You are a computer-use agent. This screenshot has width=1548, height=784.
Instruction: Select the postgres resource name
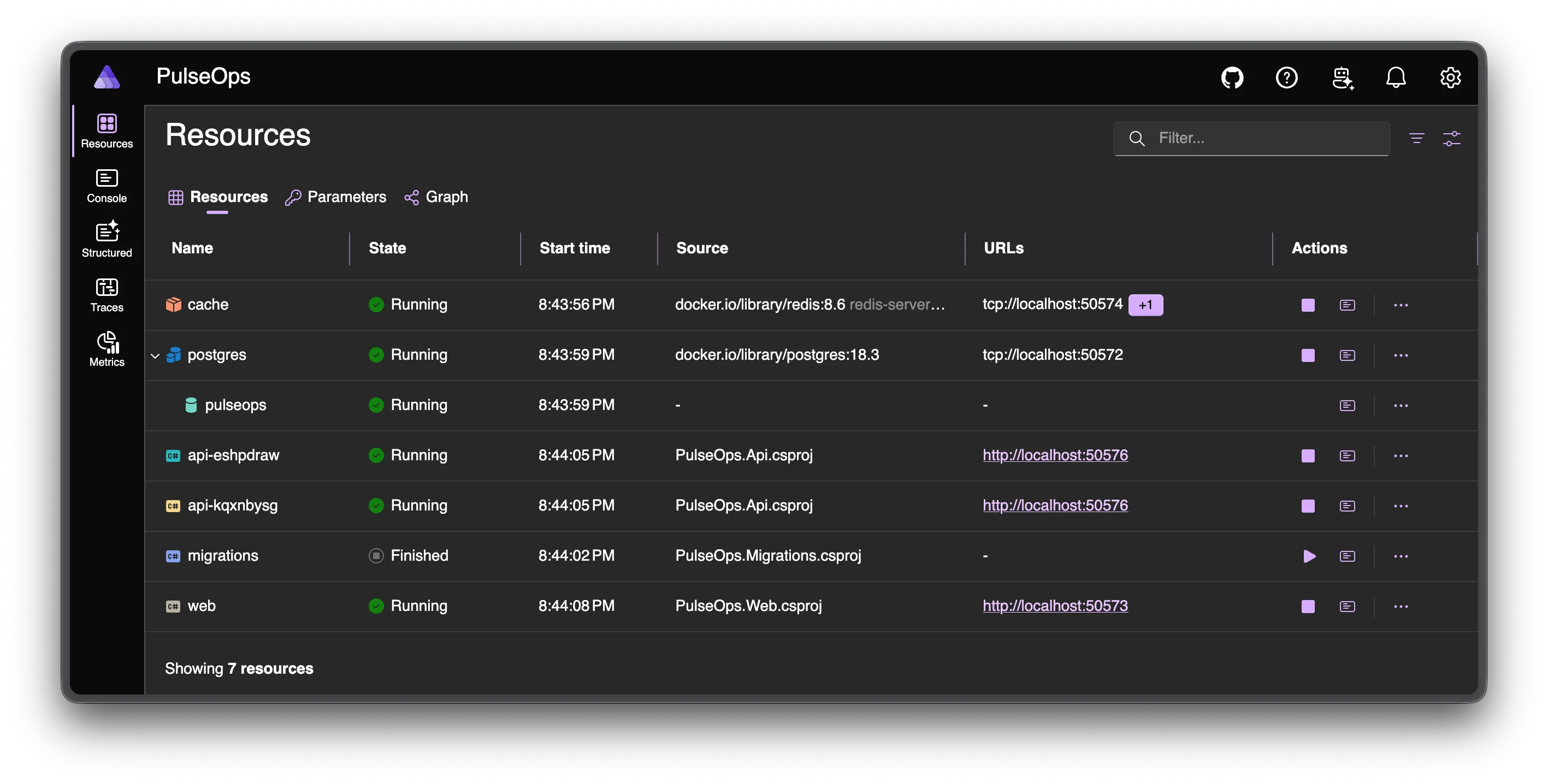[x=217, y=355]
